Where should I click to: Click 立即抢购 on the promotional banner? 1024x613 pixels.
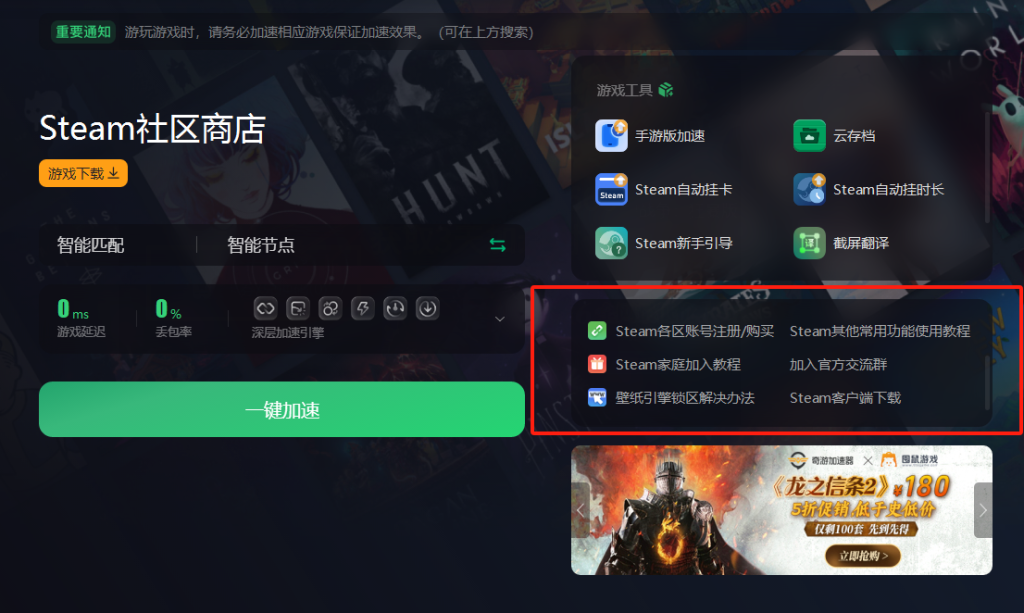pos(863,556)
